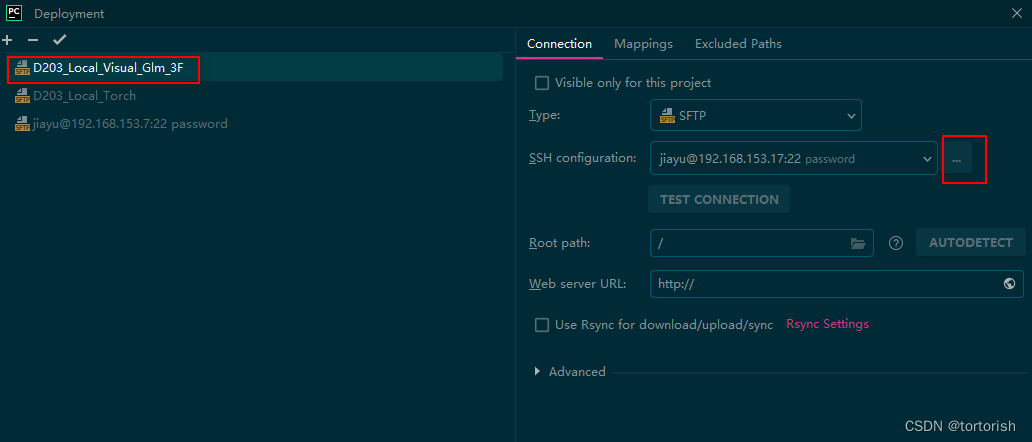
Task: Switch to the Mappings tab
Action: click(643, 44)
